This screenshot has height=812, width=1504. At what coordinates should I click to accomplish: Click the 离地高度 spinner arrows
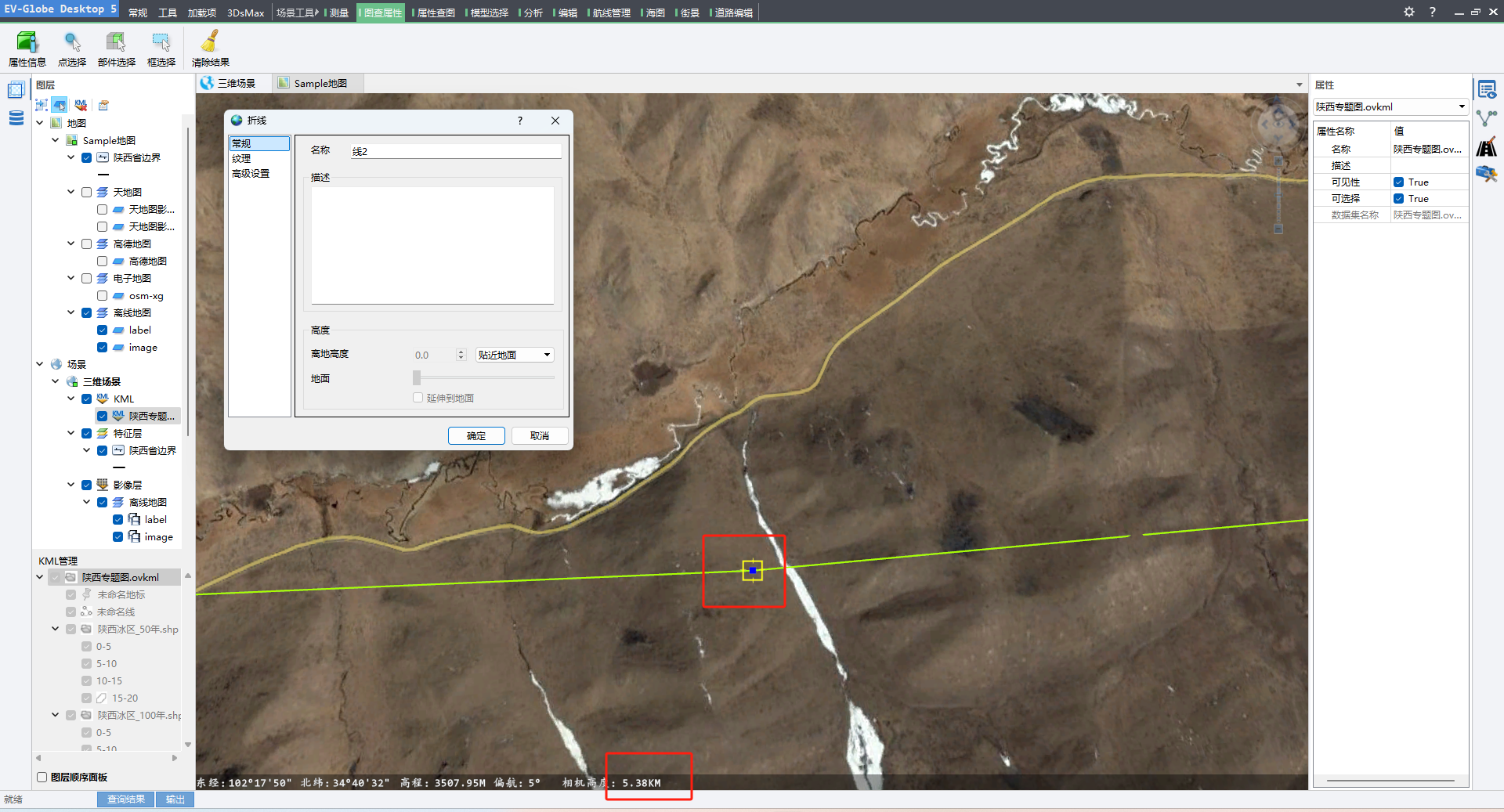[x=461, y=355]
